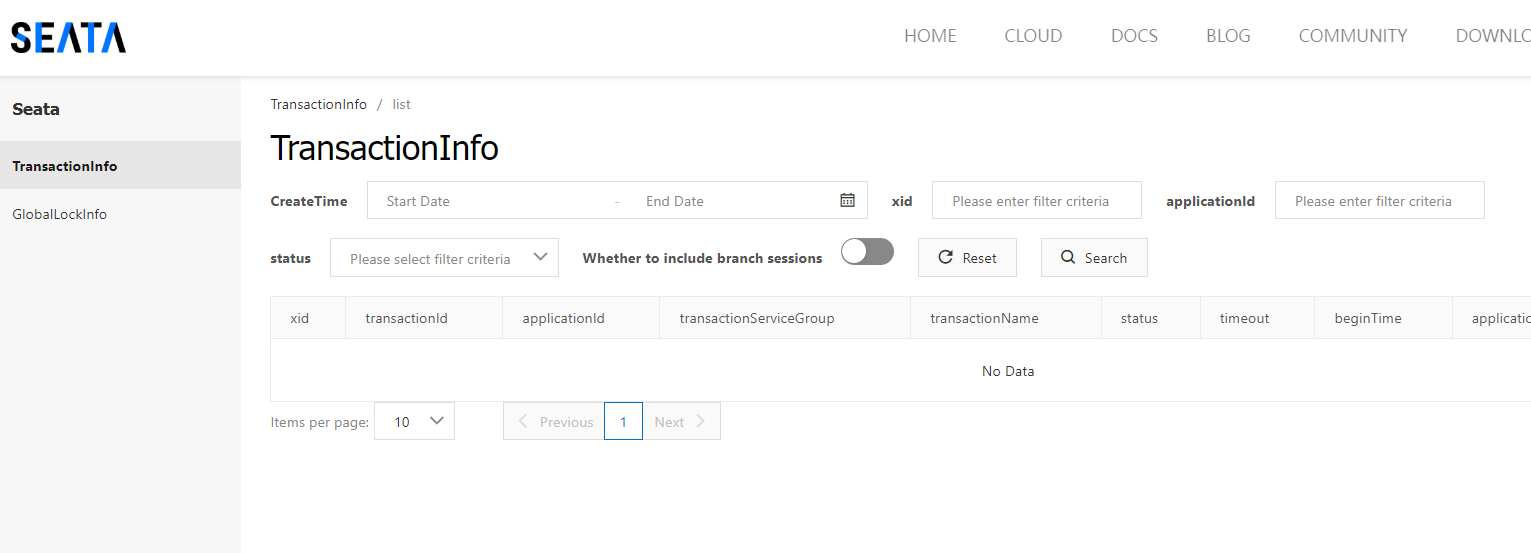
Task: Go to the Next page
Action: (x=681, y=421)
